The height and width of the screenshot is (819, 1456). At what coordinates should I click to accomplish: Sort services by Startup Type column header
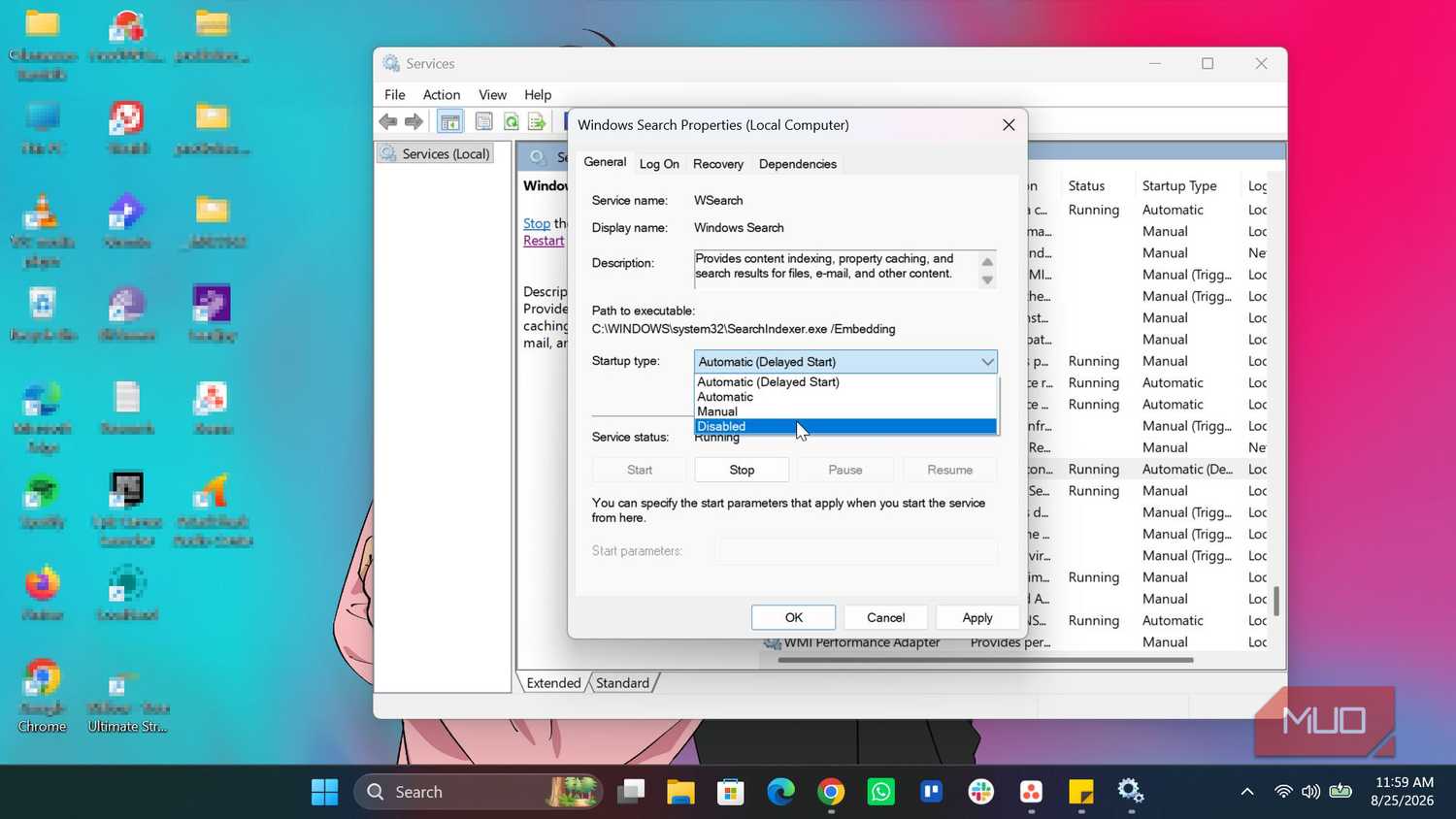pos(1179,185)
